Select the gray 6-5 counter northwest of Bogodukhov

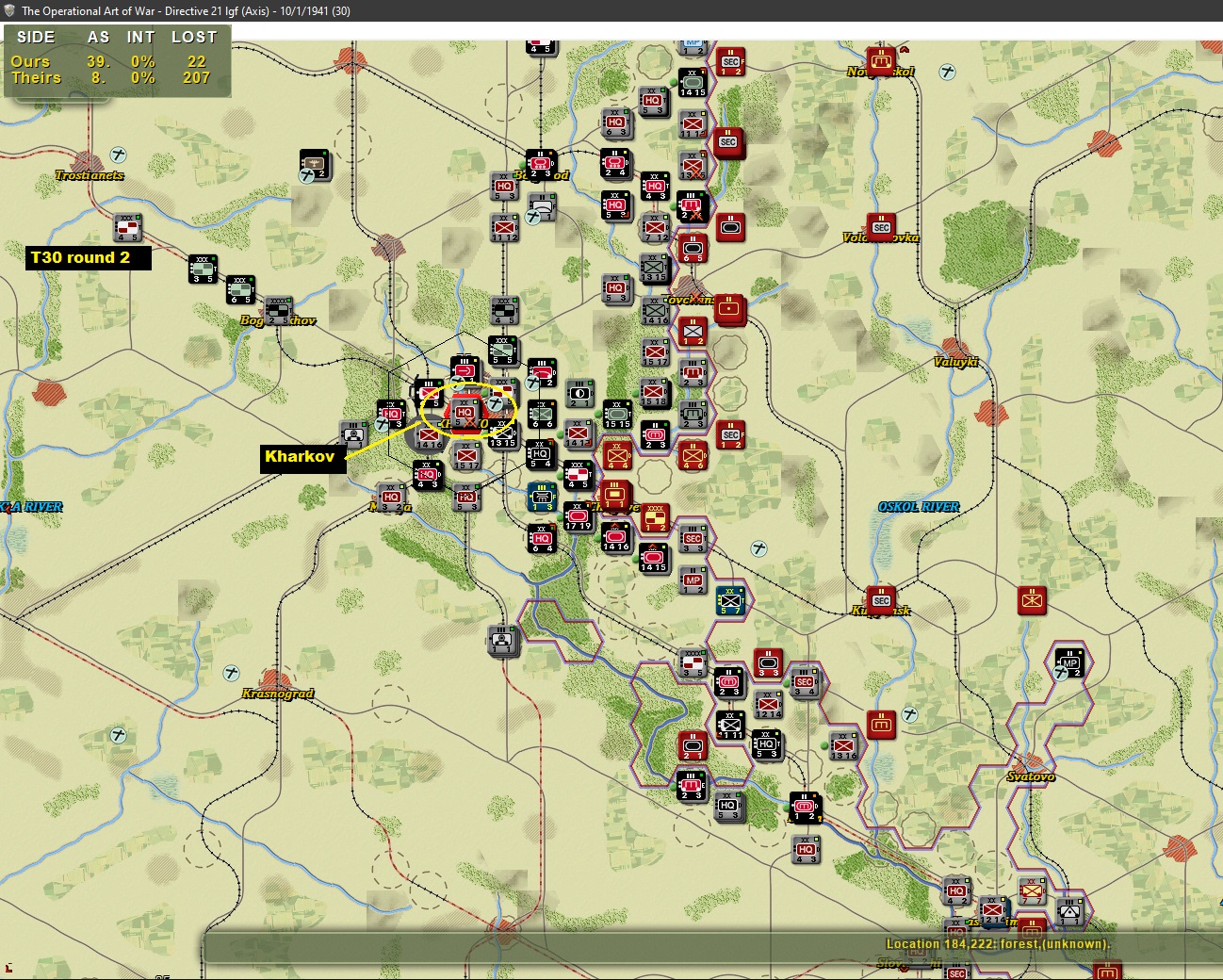click(240, 289)
